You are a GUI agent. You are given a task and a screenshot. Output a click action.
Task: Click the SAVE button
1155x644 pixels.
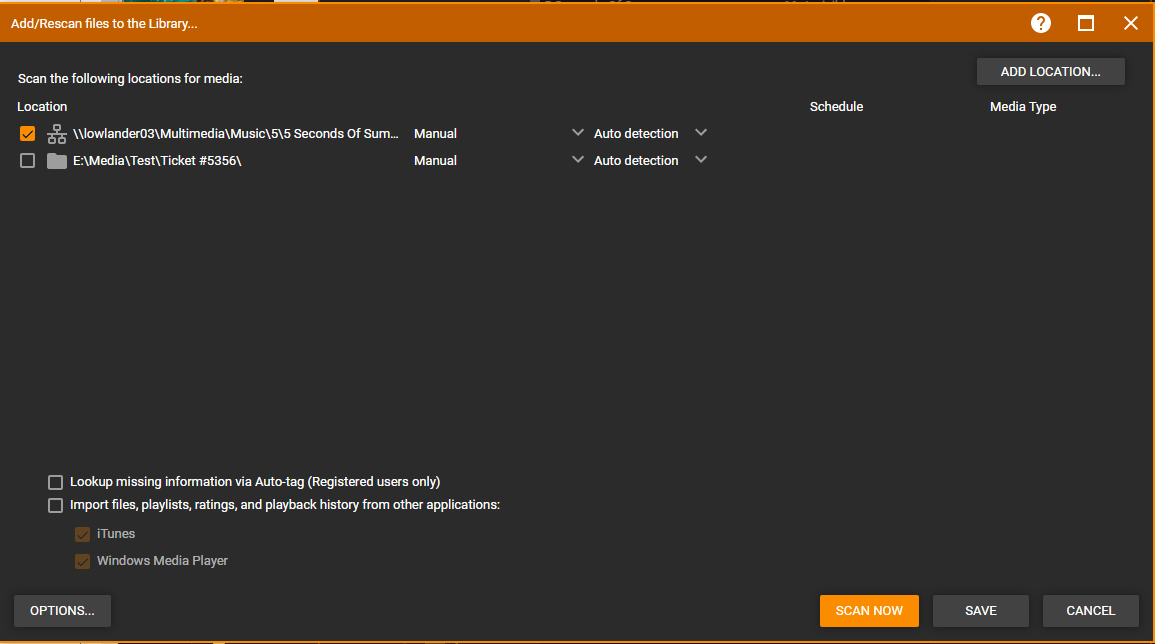click(980, 611)
